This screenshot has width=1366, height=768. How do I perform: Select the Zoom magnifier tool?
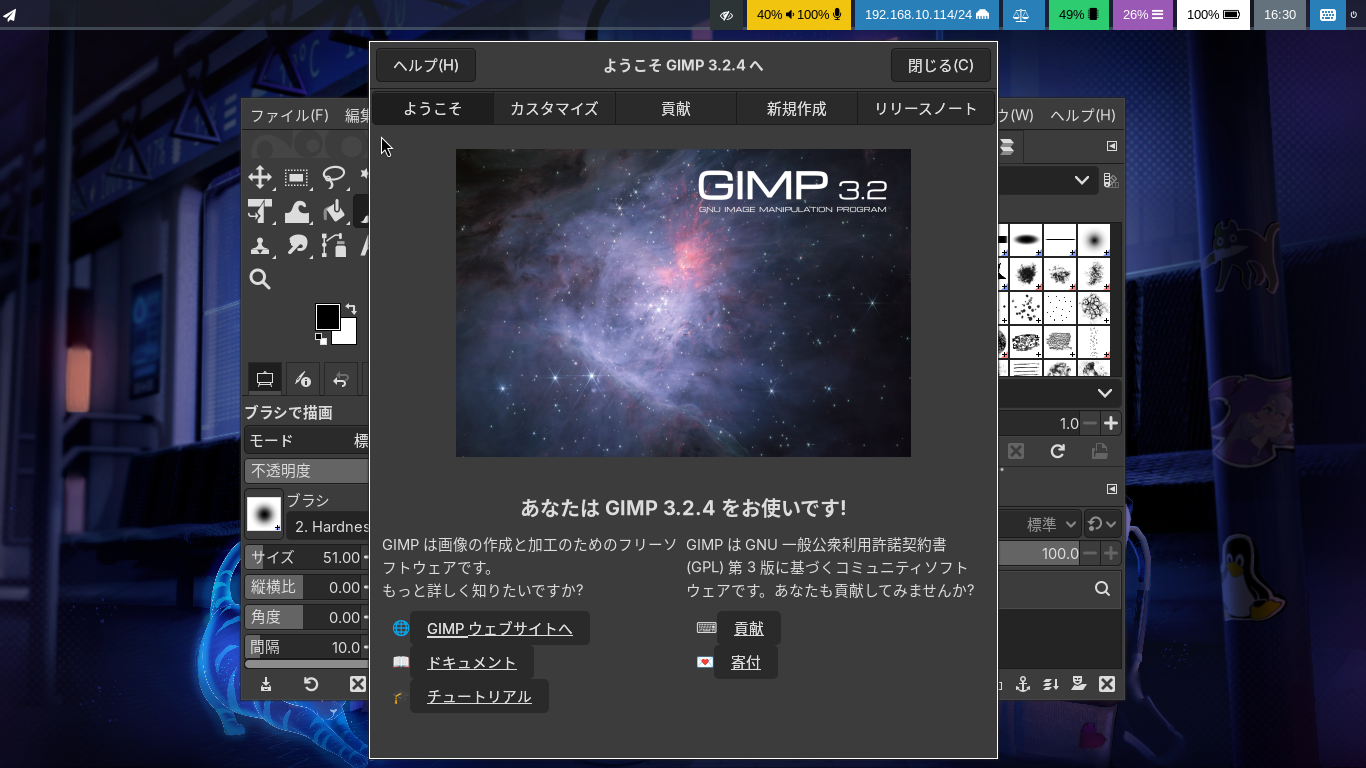click(260, 279)
